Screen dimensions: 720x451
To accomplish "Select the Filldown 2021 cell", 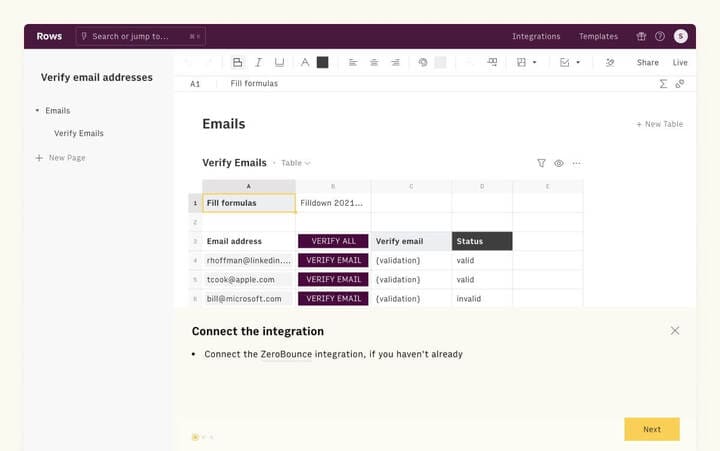I will coord(333,203).
